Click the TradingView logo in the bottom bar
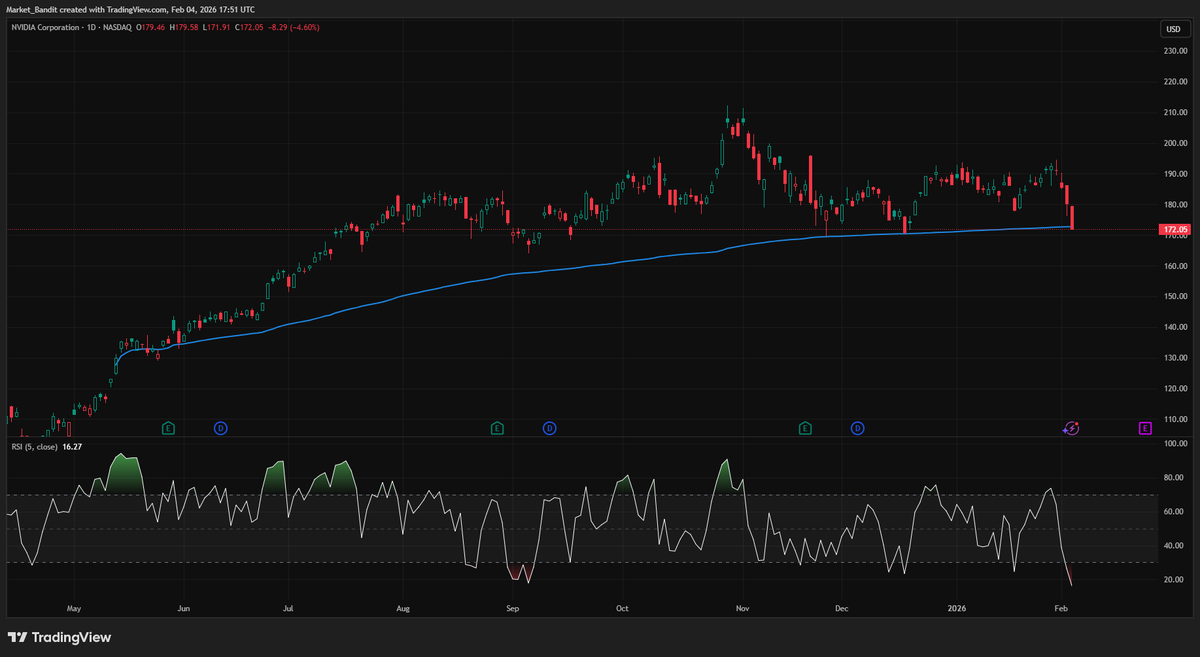Image resolution: width=1200 pixels, height=657 pixels. [60, 637]
